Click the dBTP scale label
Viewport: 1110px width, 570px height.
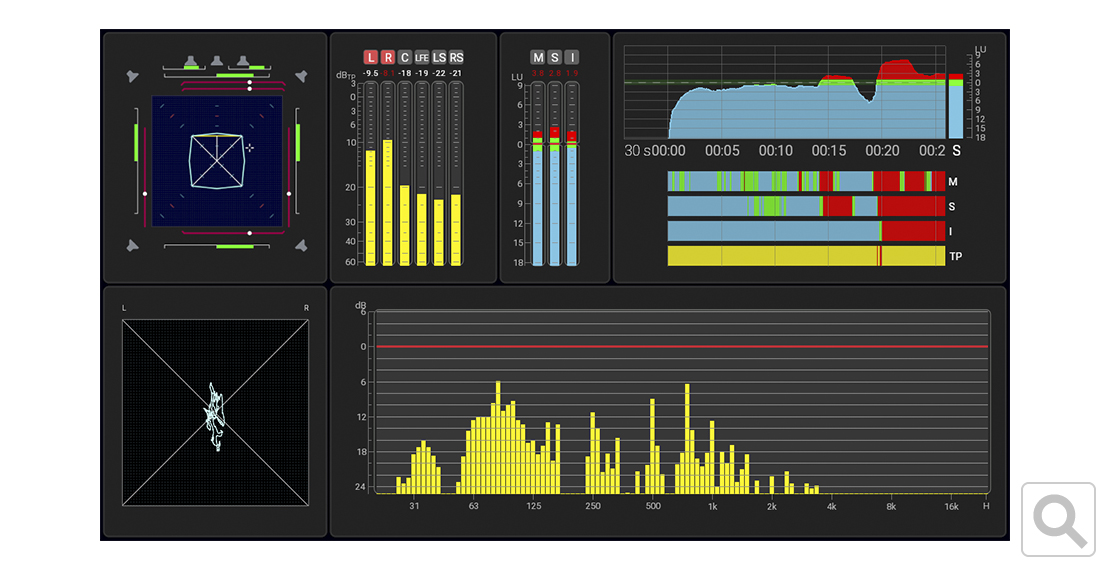tap(345, 75)
